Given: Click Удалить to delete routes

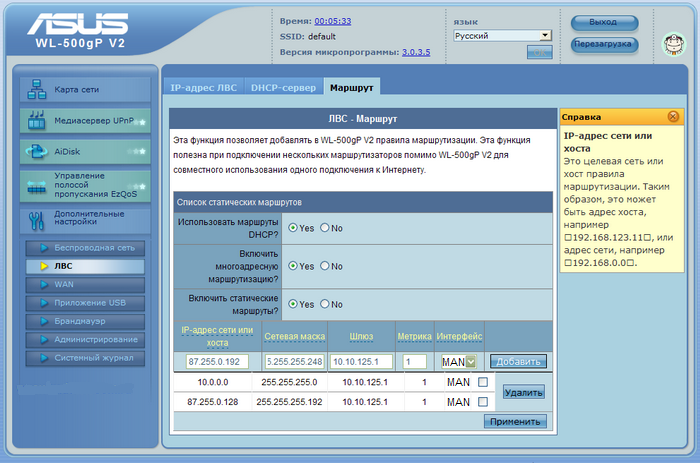Looking at the screenshot, I should (524, 392).
